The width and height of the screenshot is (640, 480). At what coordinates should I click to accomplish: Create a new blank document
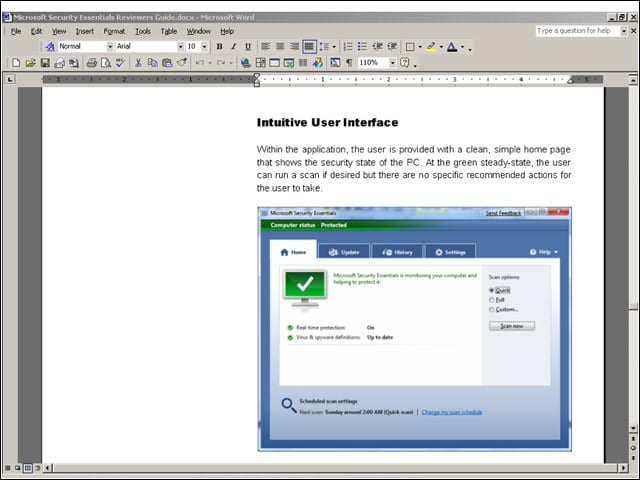(x=16, y=62)
